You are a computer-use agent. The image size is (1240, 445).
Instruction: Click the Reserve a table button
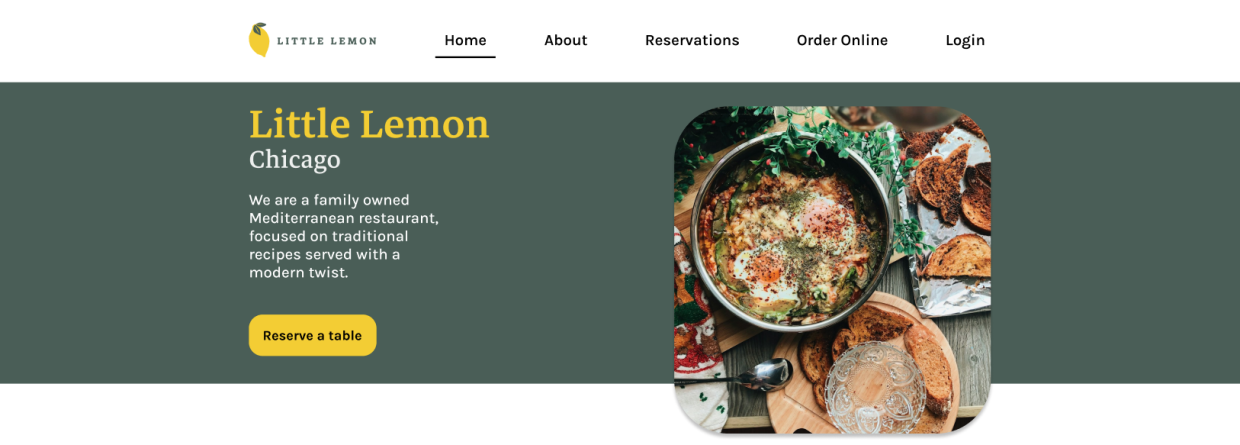coord(313,335)
